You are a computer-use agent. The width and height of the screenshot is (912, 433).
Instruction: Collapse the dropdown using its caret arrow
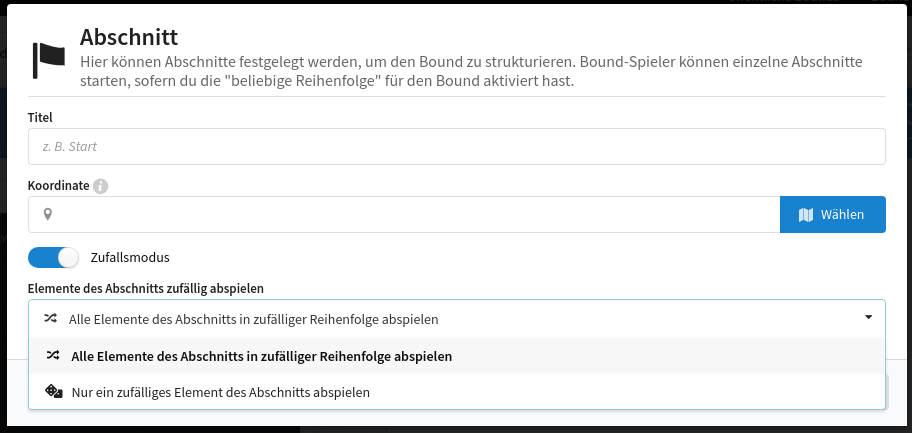pos(868,318)
